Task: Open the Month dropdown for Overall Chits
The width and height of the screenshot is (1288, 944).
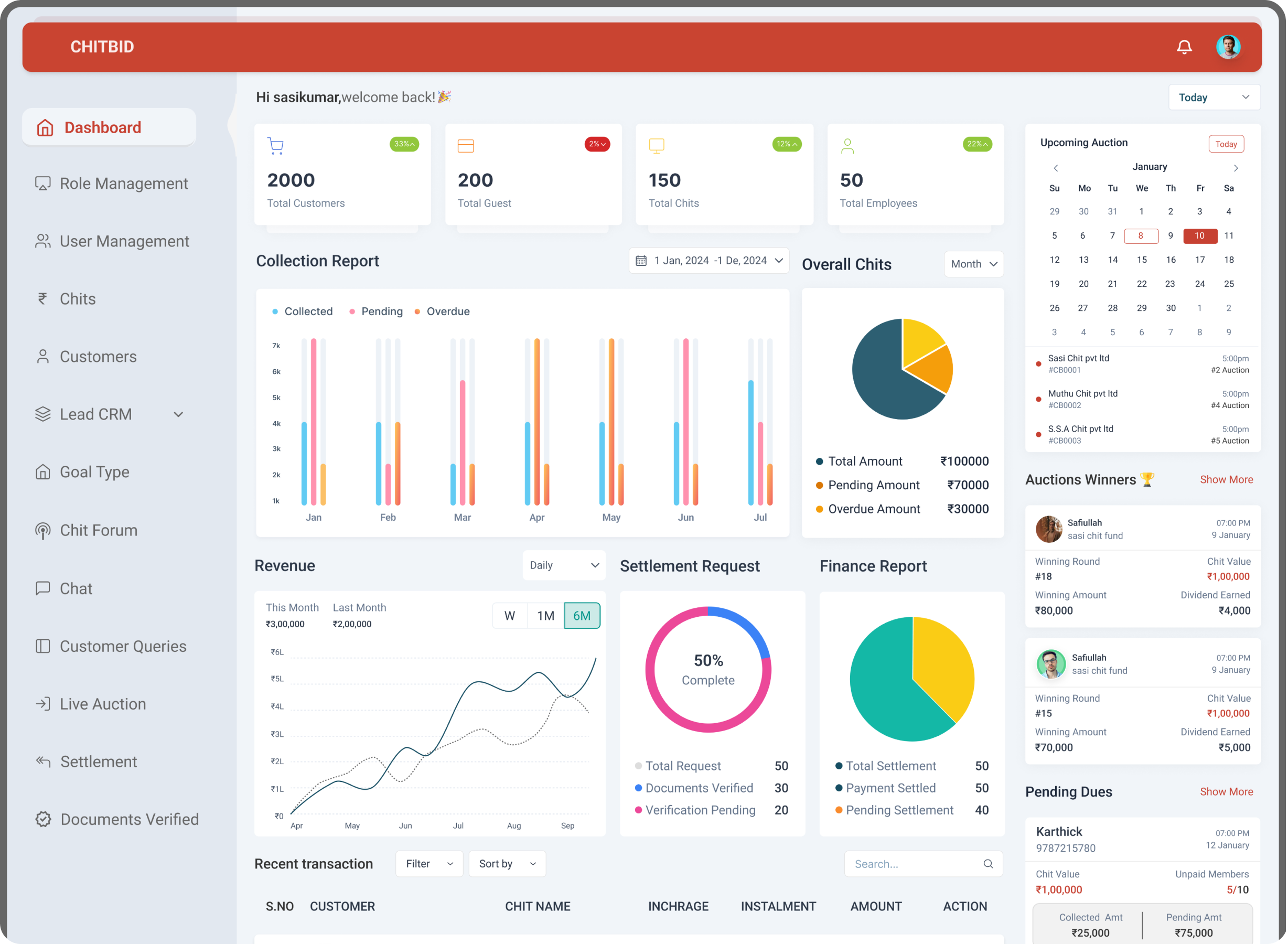Action: [x=973, y=264]
